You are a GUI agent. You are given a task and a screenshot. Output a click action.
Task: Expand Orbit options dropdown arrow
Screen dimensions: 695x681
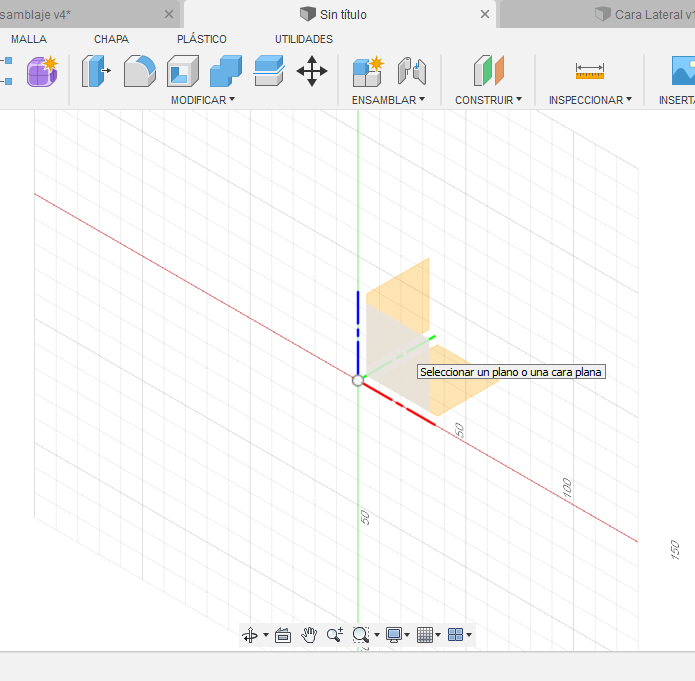(x=266, y=635)
